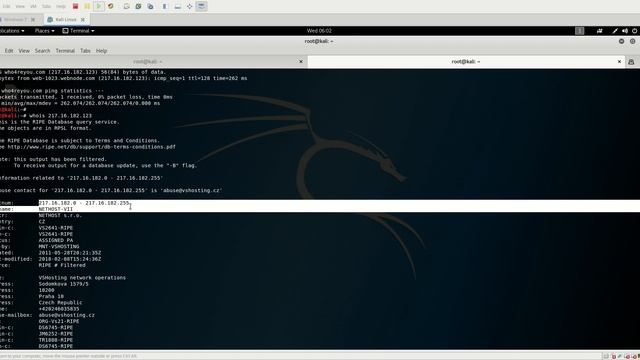This screenshot has height=360, width=640.
Task: Open the terminal Edit menu
Action: click(x=9, y=51)
